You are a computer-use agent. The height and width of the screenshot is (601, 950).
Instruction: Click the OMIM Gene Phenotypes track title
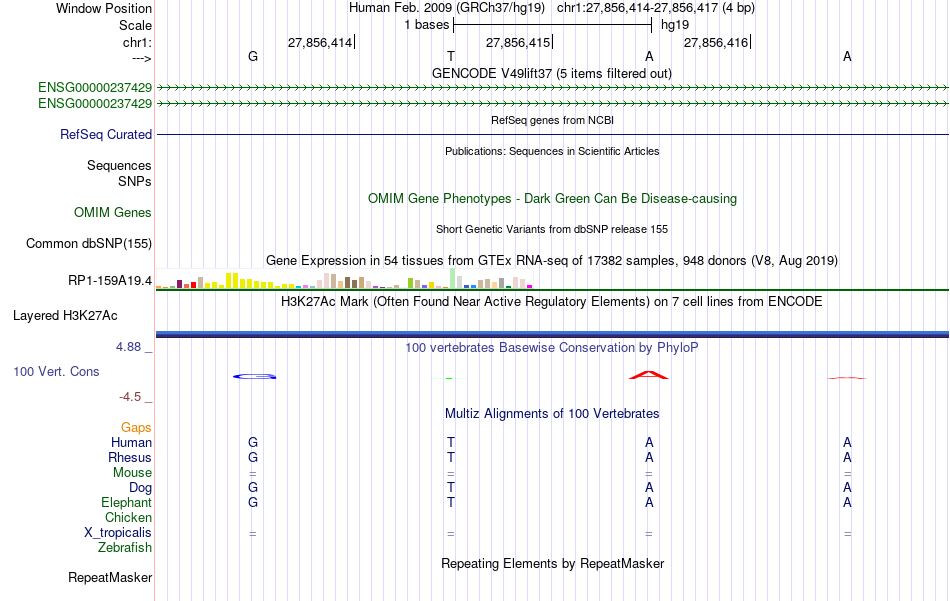coord(552,199)
